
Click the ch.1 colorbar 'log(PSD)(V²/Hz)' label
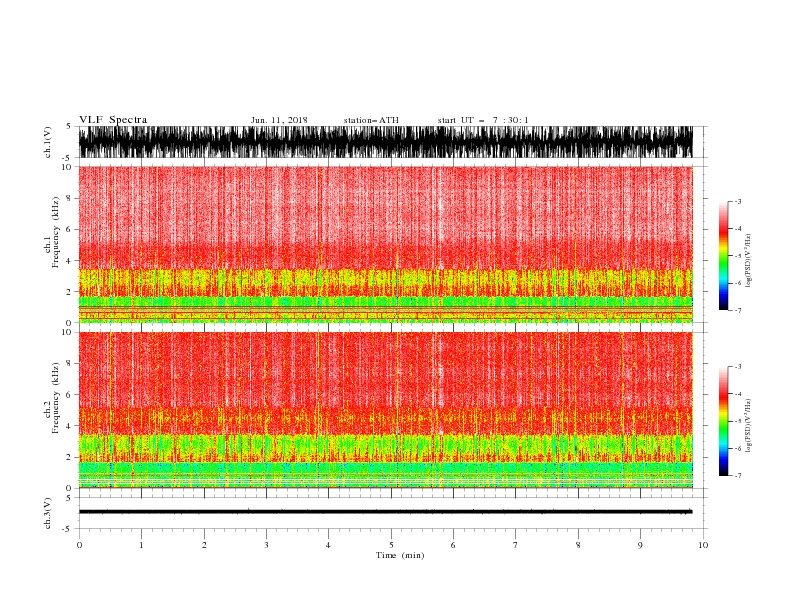coord(749,261)
